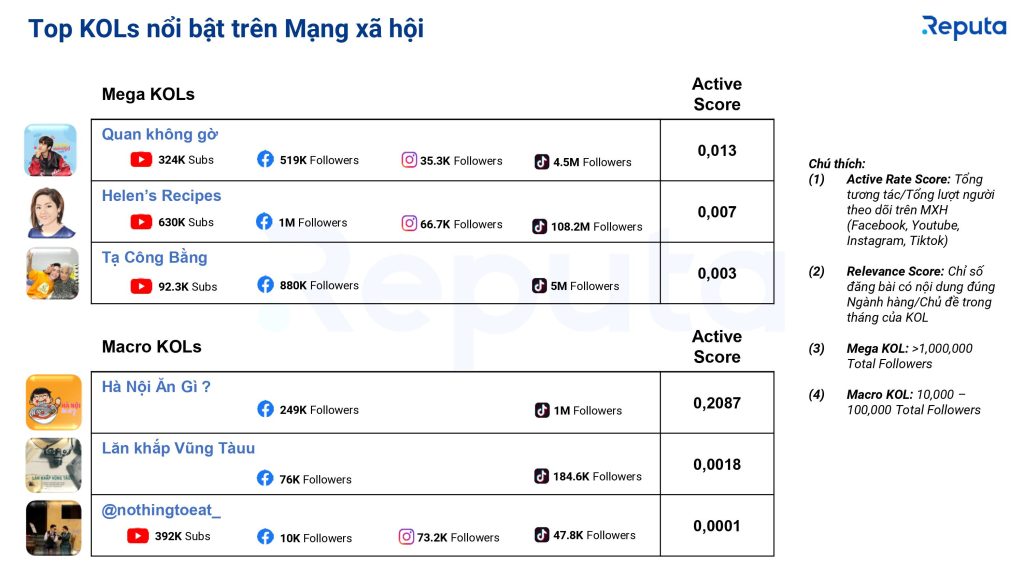This screenshot has height=576, width=1024.
Task: Select the Hà Nội Ăn Gì ? title
Action: 156,387
